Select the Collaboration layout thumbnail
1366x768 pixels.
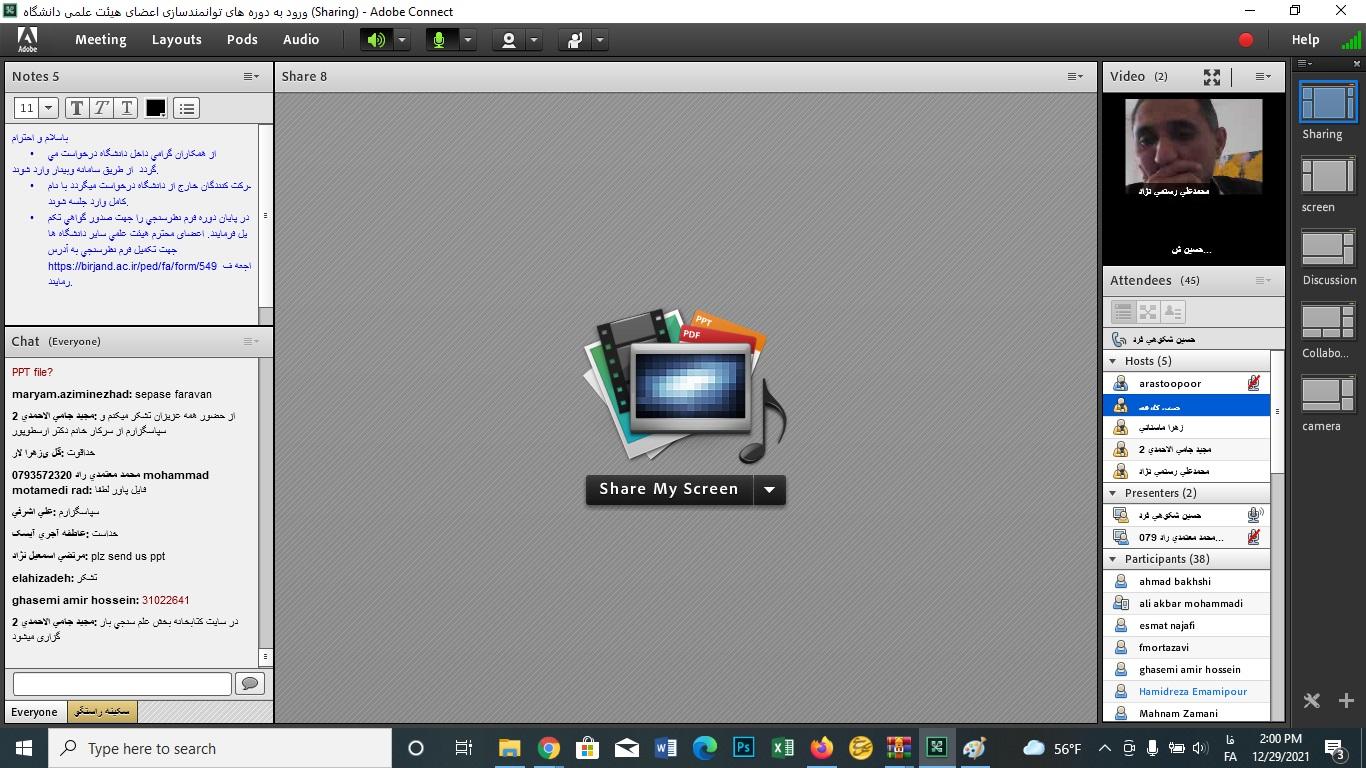click(1327, 322)
